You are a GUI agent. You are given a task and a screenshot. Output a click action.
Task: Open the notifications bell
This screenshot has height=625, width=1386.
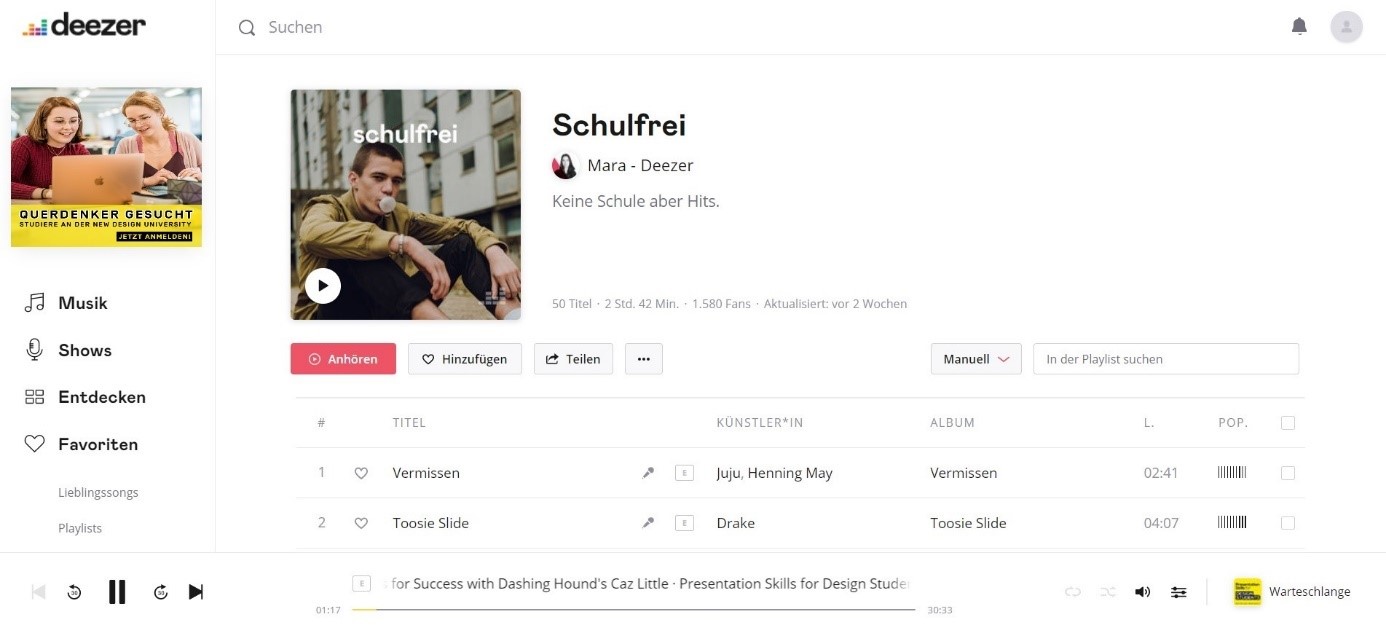[x=1299, y=27]
